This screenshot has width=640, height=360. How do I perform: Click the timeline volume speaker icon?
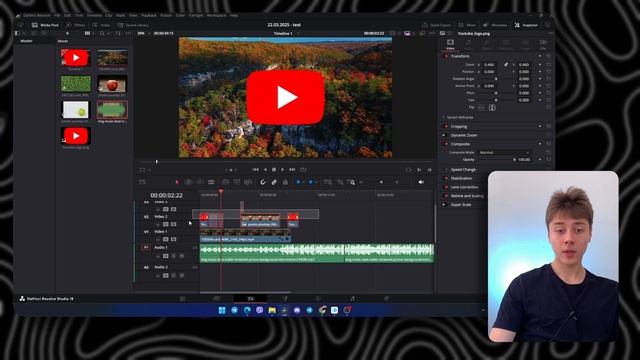click(421, 182)
